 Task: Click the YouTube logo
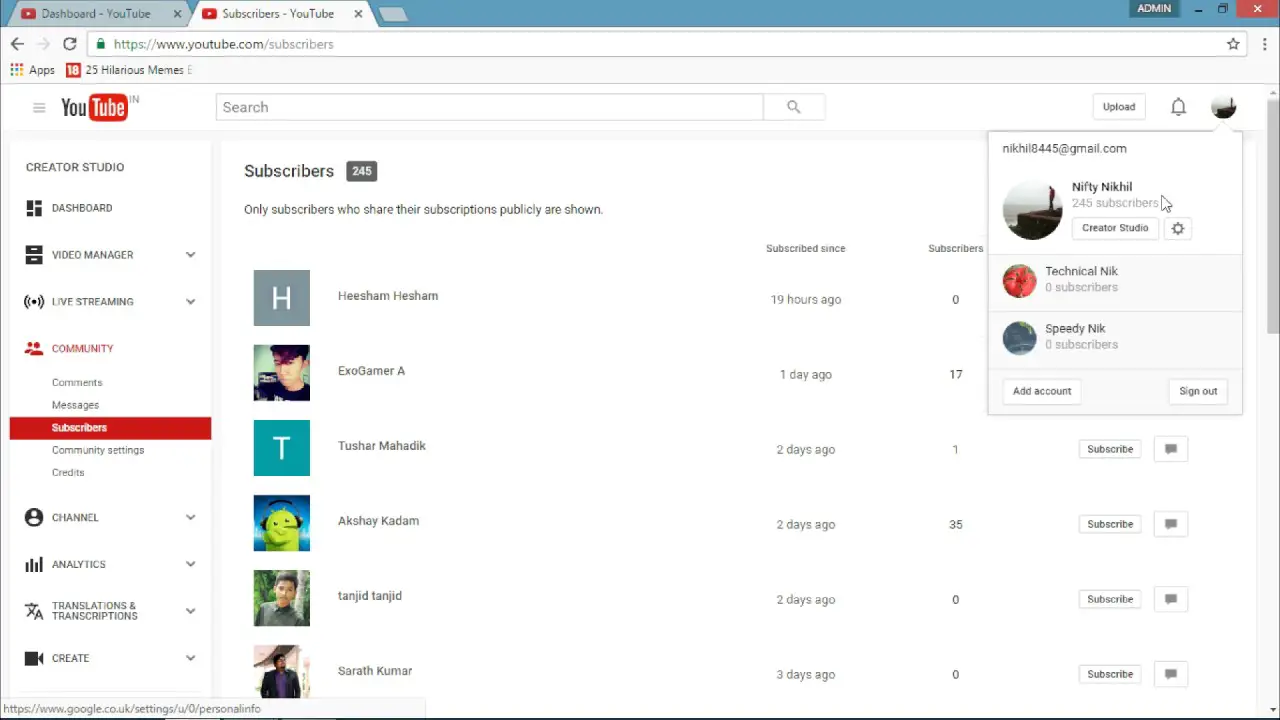click(95, 107)
